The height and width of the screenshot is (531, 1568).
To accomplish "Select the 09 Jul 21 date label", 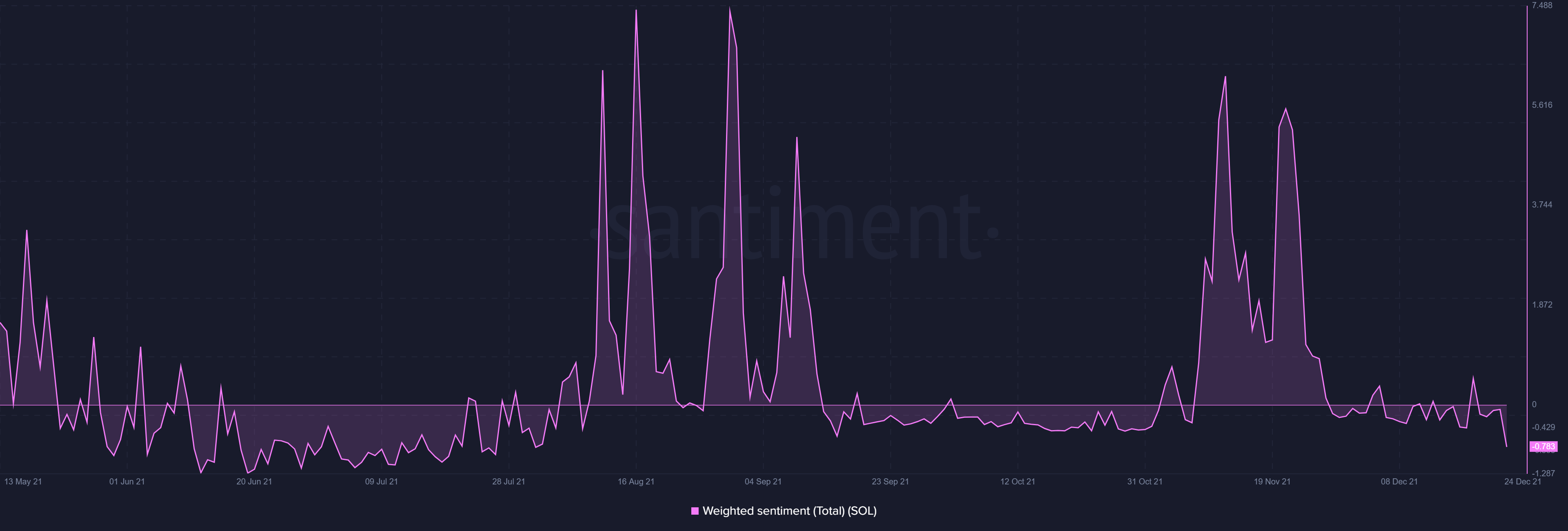I will click(x=381, y=481).
